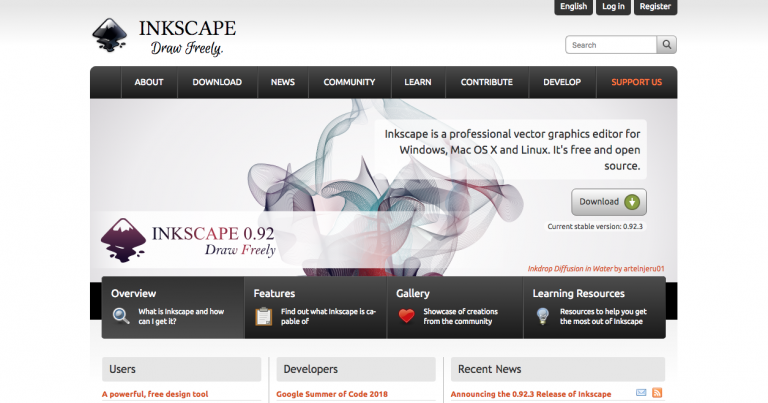Open the ABOUT menu
This screenshot has width=768, height=403.
pos(149,82)
